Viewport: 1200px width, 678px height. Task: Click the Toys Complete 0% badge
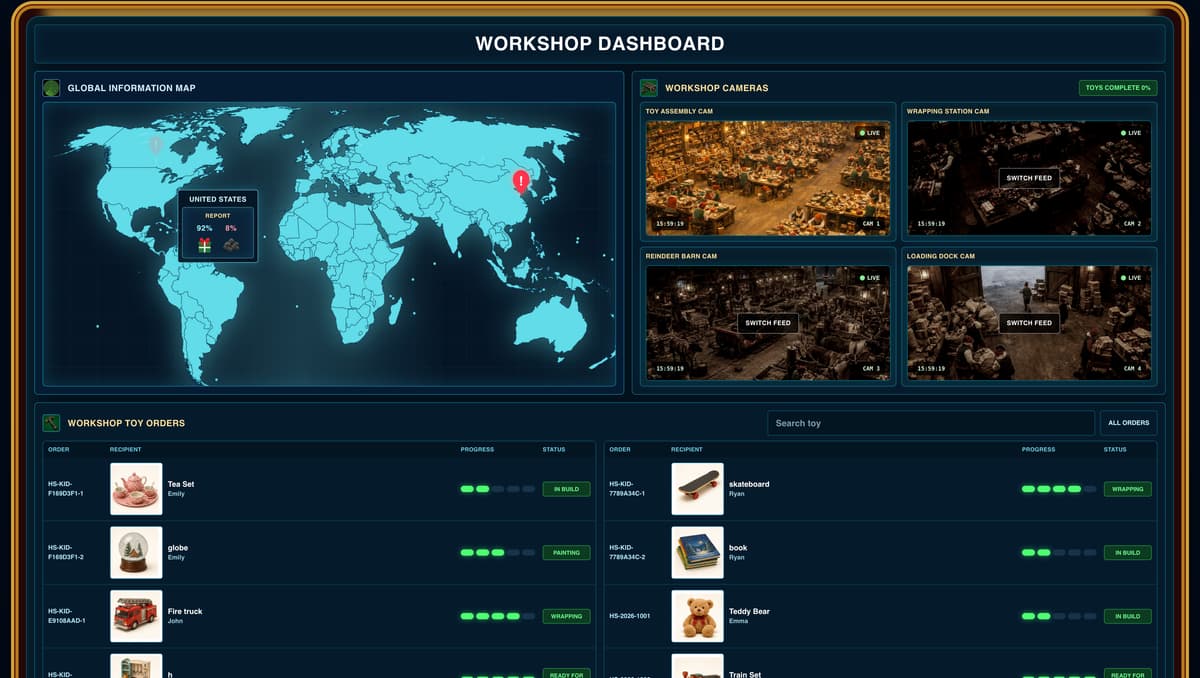click(1118, 88)
